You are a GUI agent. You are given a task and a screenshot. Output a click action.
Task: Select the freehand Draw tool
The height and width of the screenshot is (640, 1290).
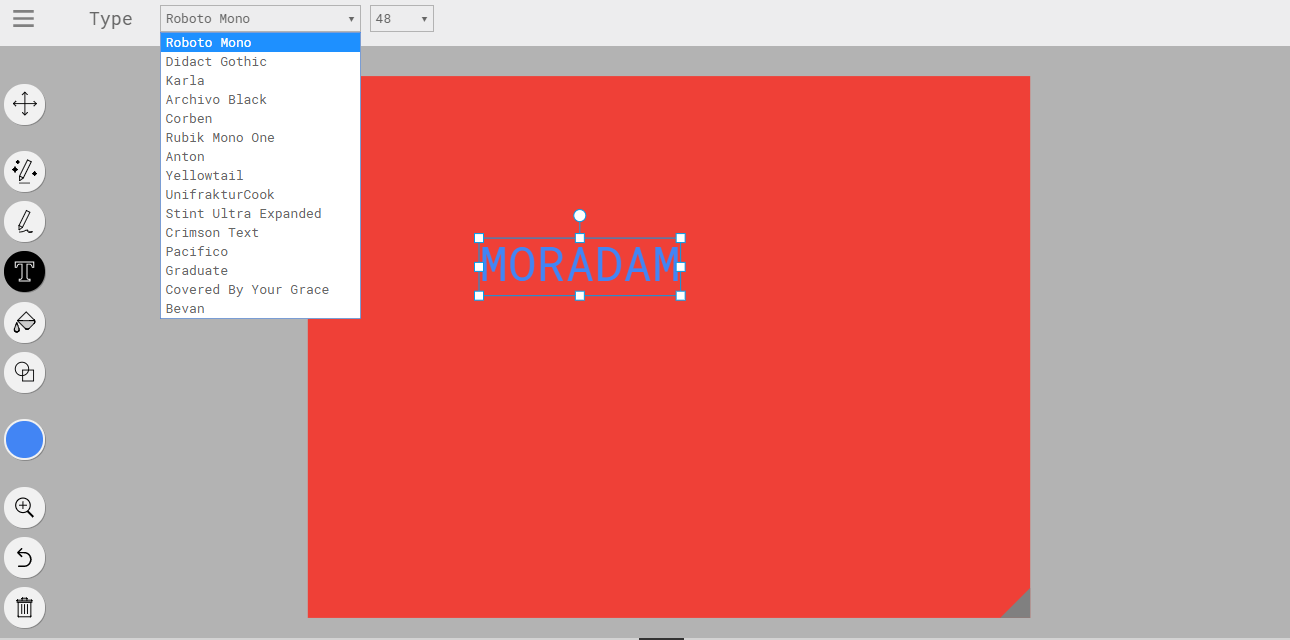25,221
